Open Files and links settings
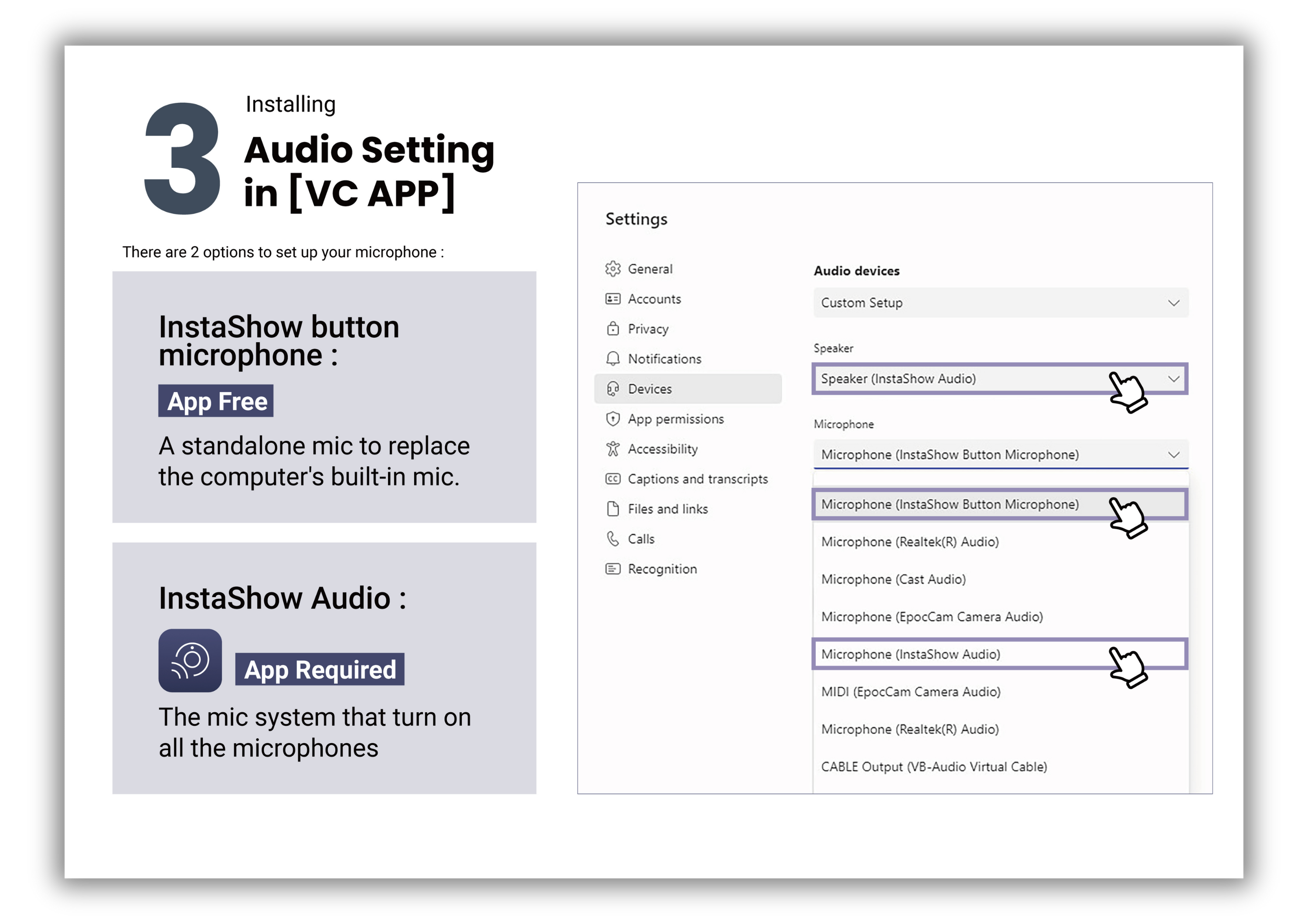Screen dimensions: 1308x924 tap(667, 509)
